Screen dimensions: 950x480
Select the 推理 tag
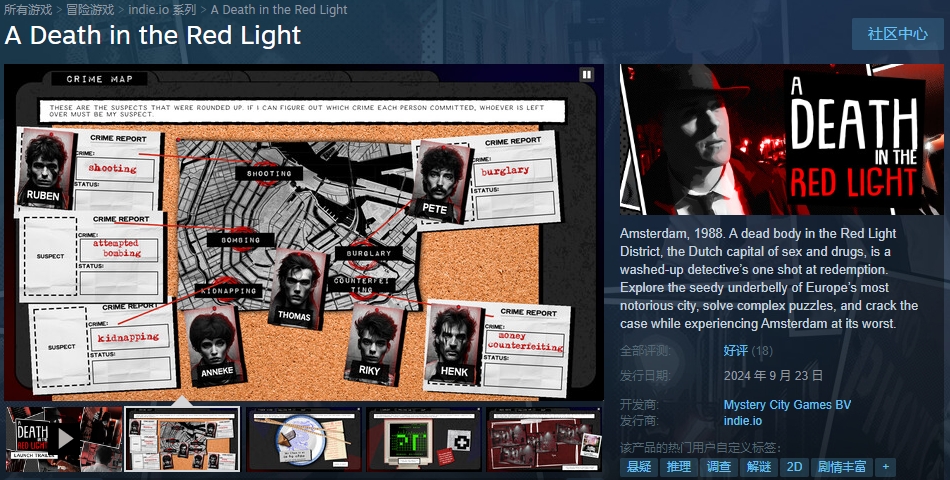click(x=679, y=467)
